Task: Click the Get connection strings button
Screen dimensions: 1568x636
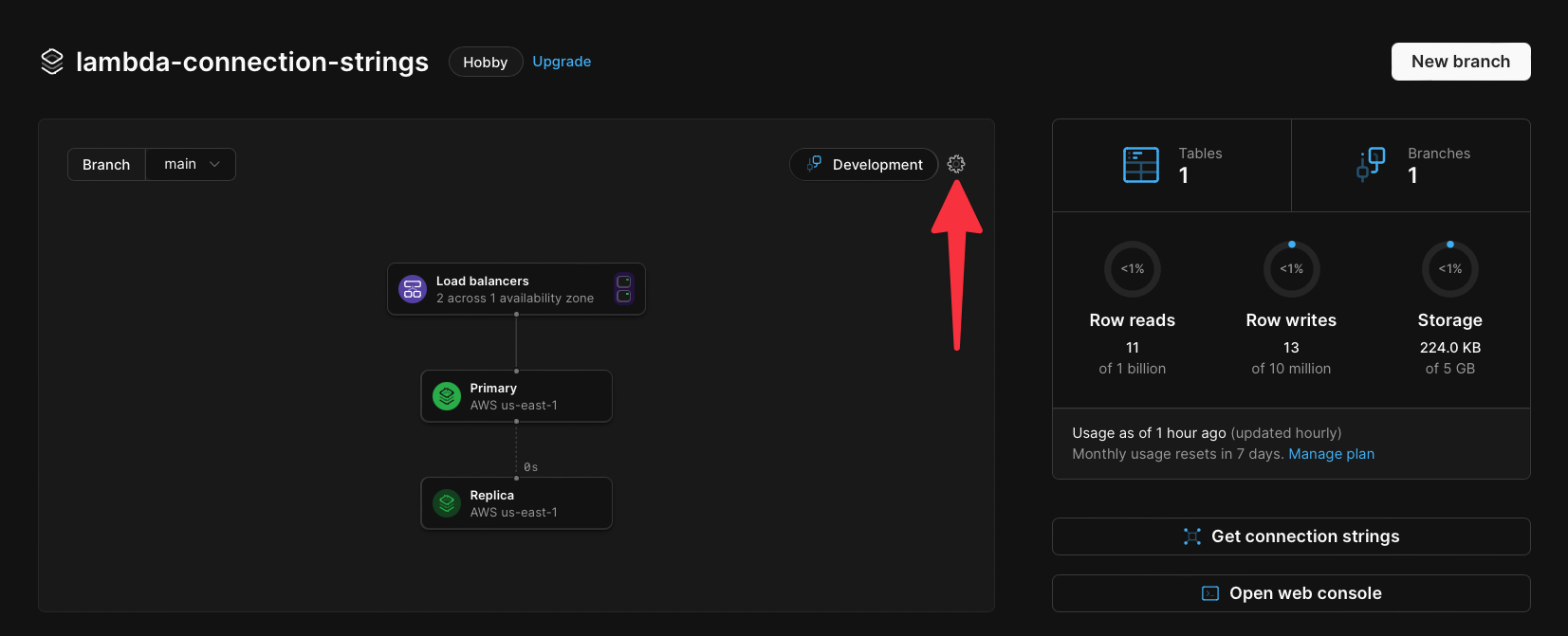Action: (1290, 536)
